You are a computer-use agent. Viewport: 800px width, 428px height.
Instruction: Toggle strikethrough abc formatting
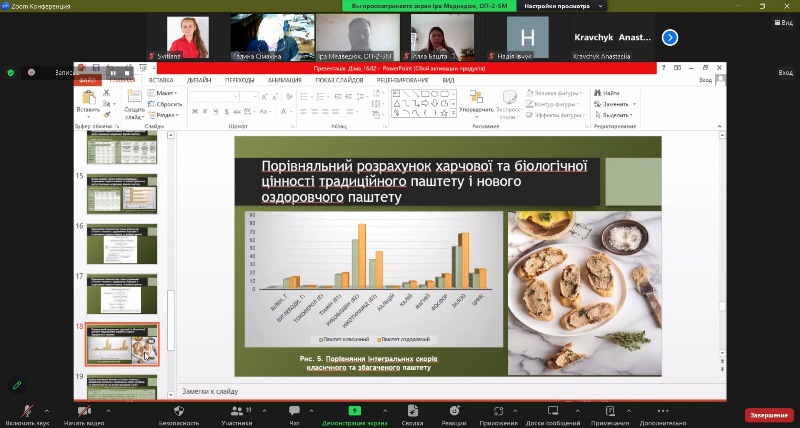pyautogui.click(x=237, y=111)
